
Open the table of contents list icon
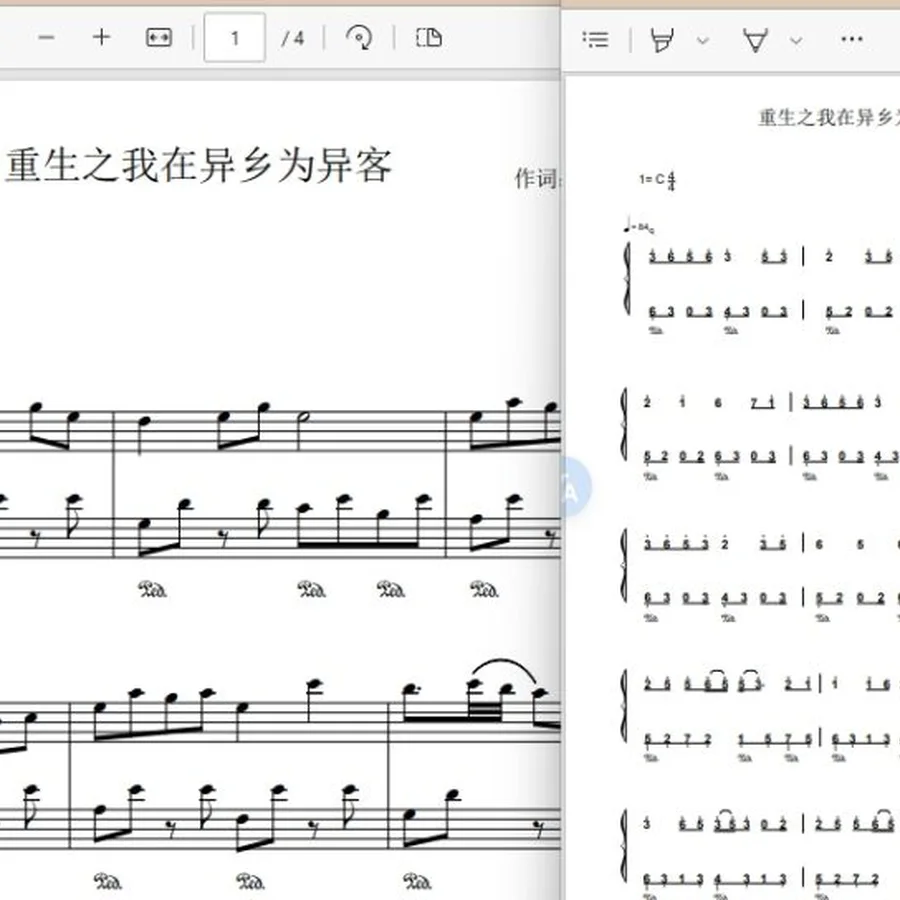(595, 39)
